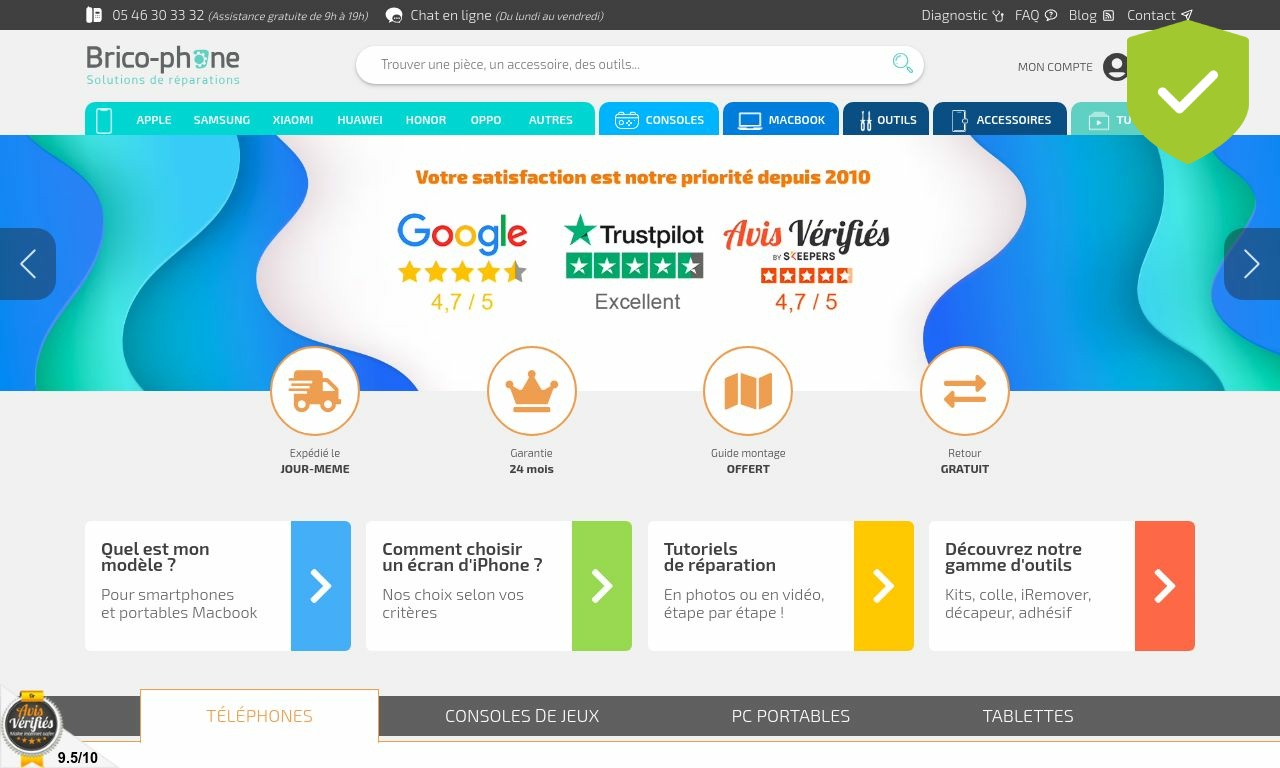The image size is (1280, 768).
Task: Click the green shield checkmark badge
Action: tap(1188, 92)
